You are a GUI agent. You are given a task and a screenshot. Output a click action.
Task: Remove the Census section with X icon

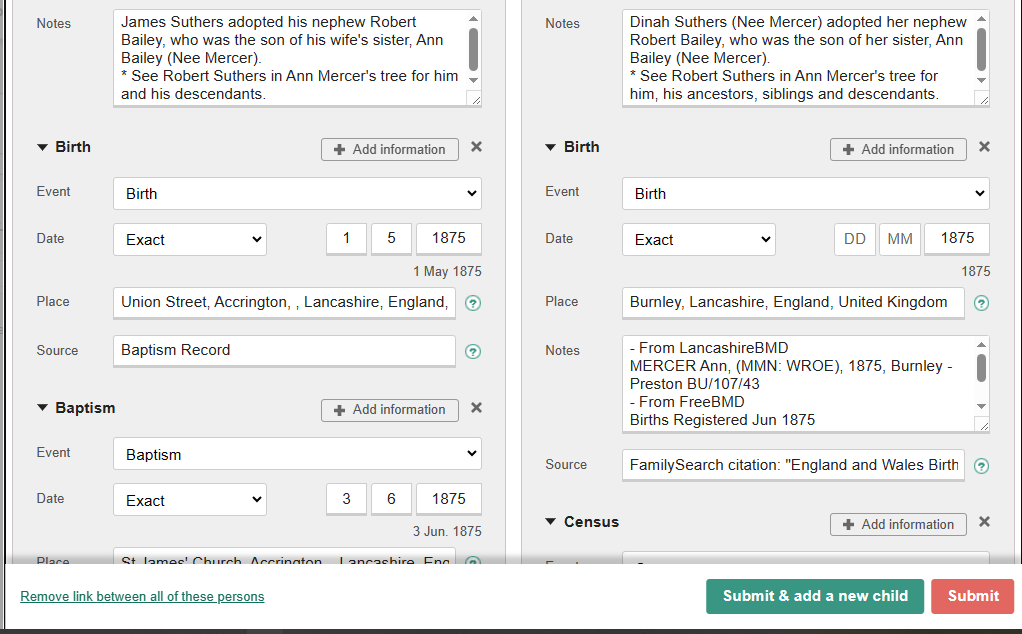[x=984, y=522]
